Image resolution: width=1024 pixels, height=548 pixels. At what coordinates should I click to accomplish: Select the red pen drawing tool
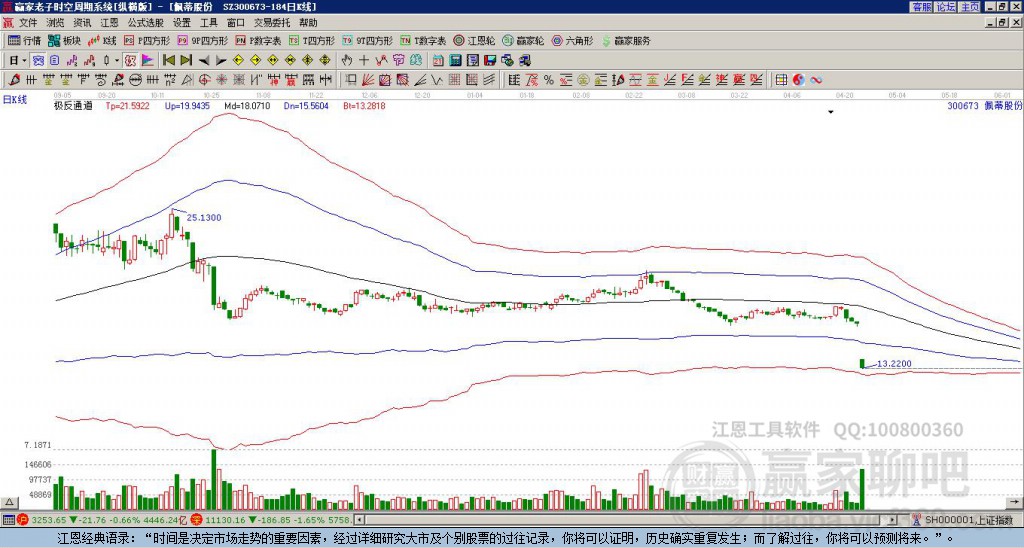pos(13,80)
